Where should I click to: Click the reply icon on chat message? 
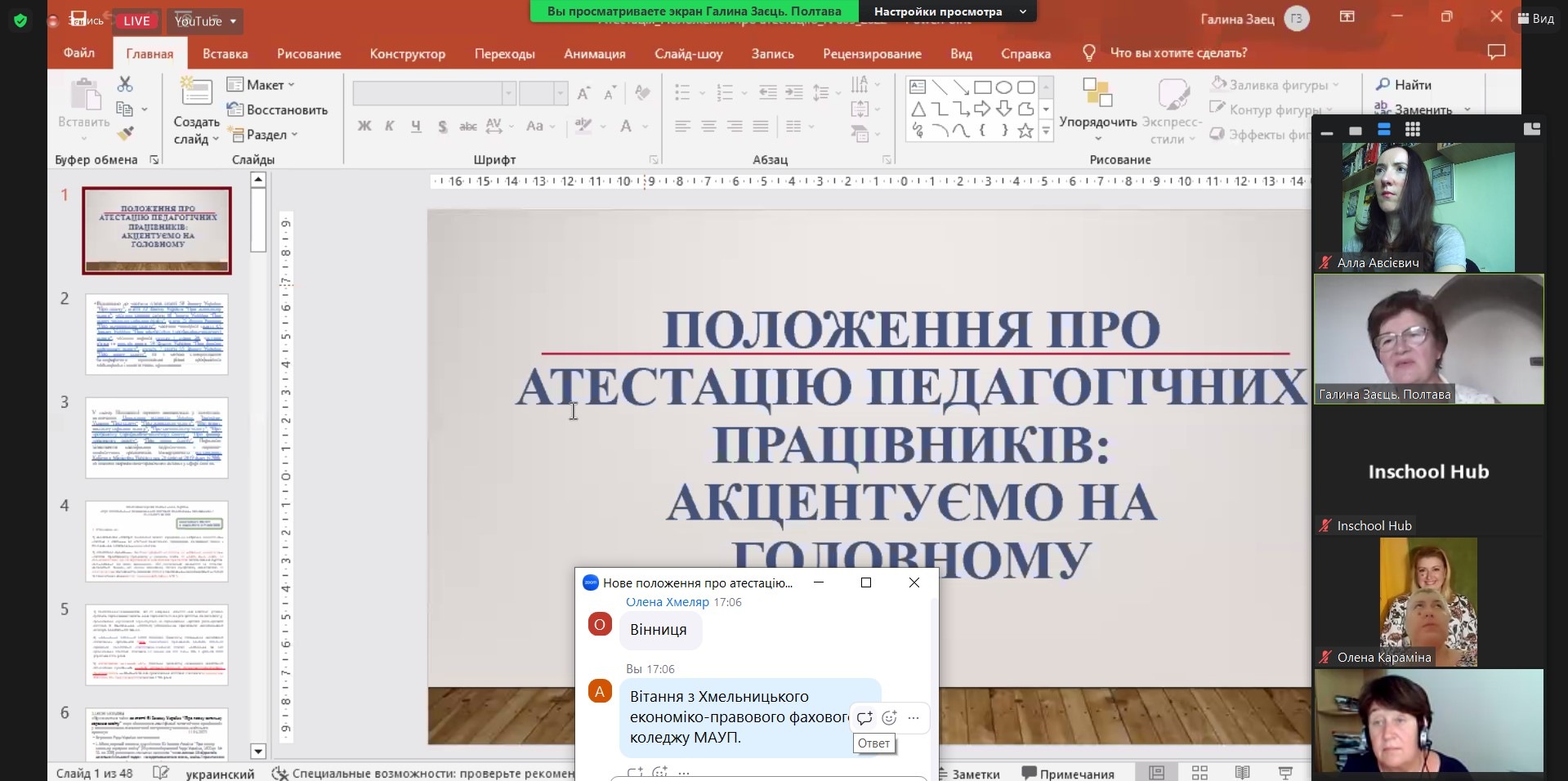pos(864,718)
